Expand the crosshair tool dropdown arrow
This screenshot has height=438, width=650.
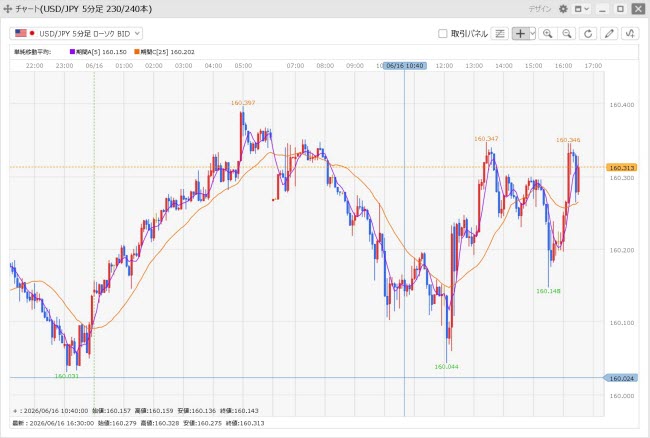point(533,34)
